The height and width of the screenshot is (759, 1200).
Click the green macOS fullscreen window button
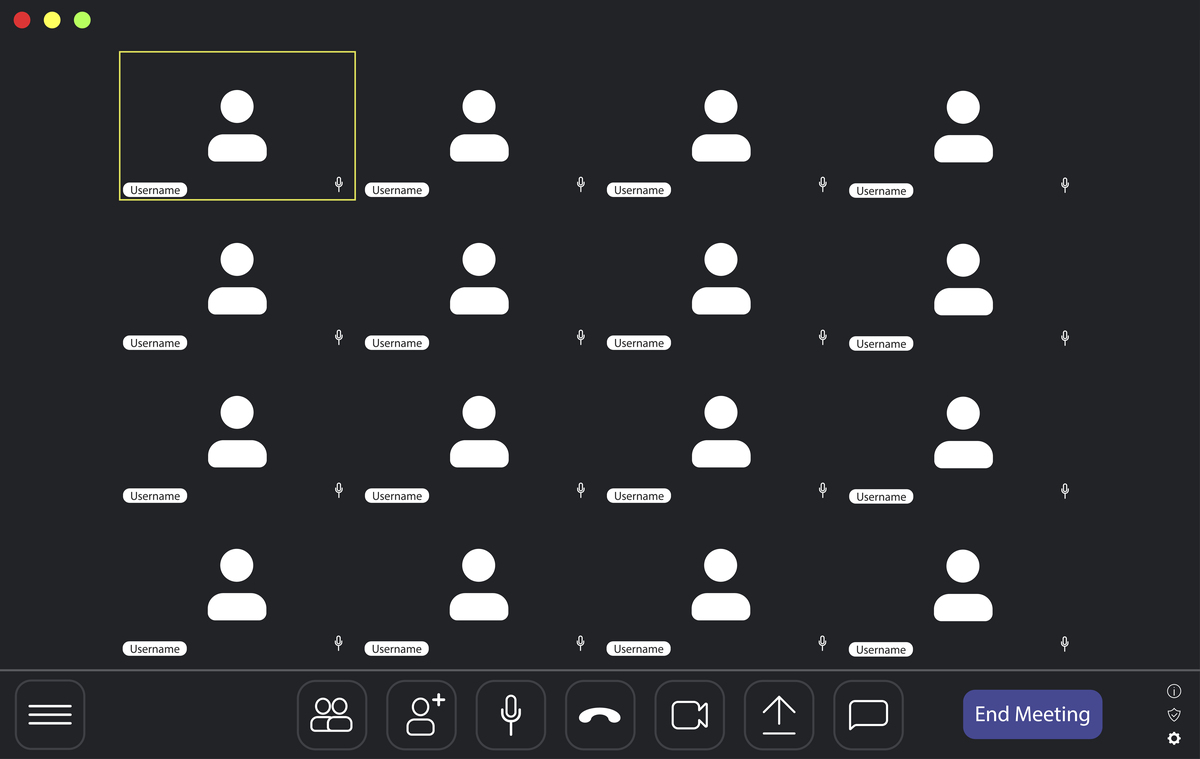point(82,20)
